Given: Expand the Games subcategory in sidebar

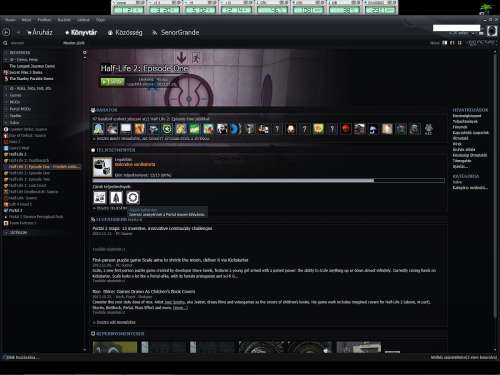Looking at the screenshot, I should pyautogui.click(x=6, y=95).
